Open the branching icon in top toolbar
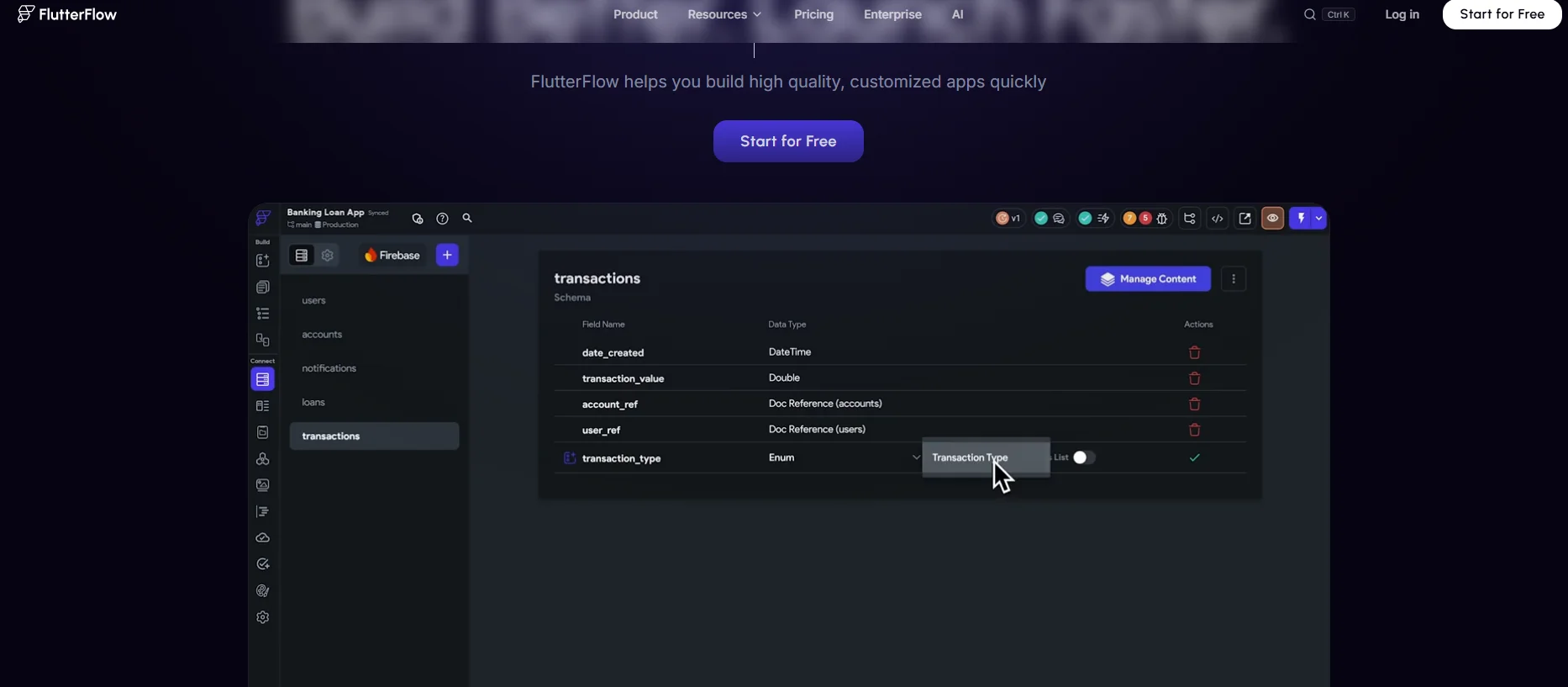Image resolution: width=1568 pixels, height=687 pixels. pyautogui.click(x=1190, y=219)
